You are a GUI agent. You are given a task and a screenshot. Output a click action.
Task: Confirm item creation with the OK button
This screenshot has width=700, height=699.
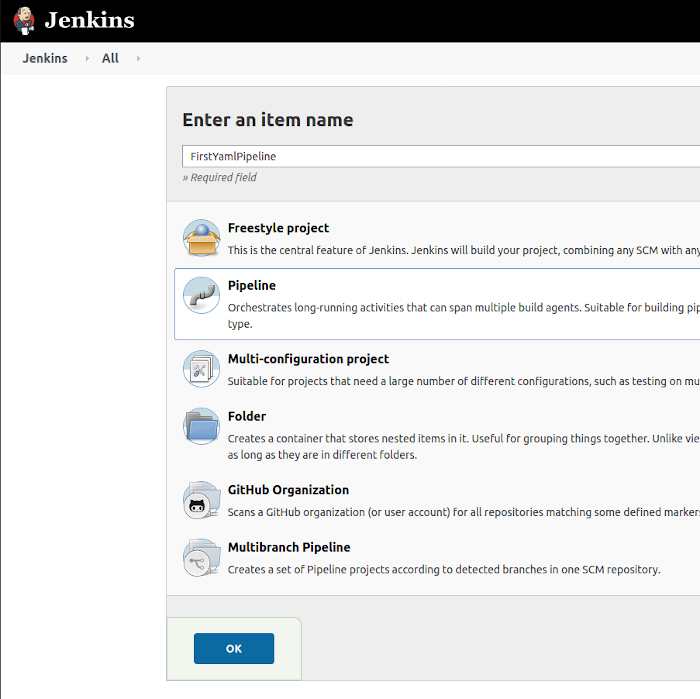pos(234,649)
